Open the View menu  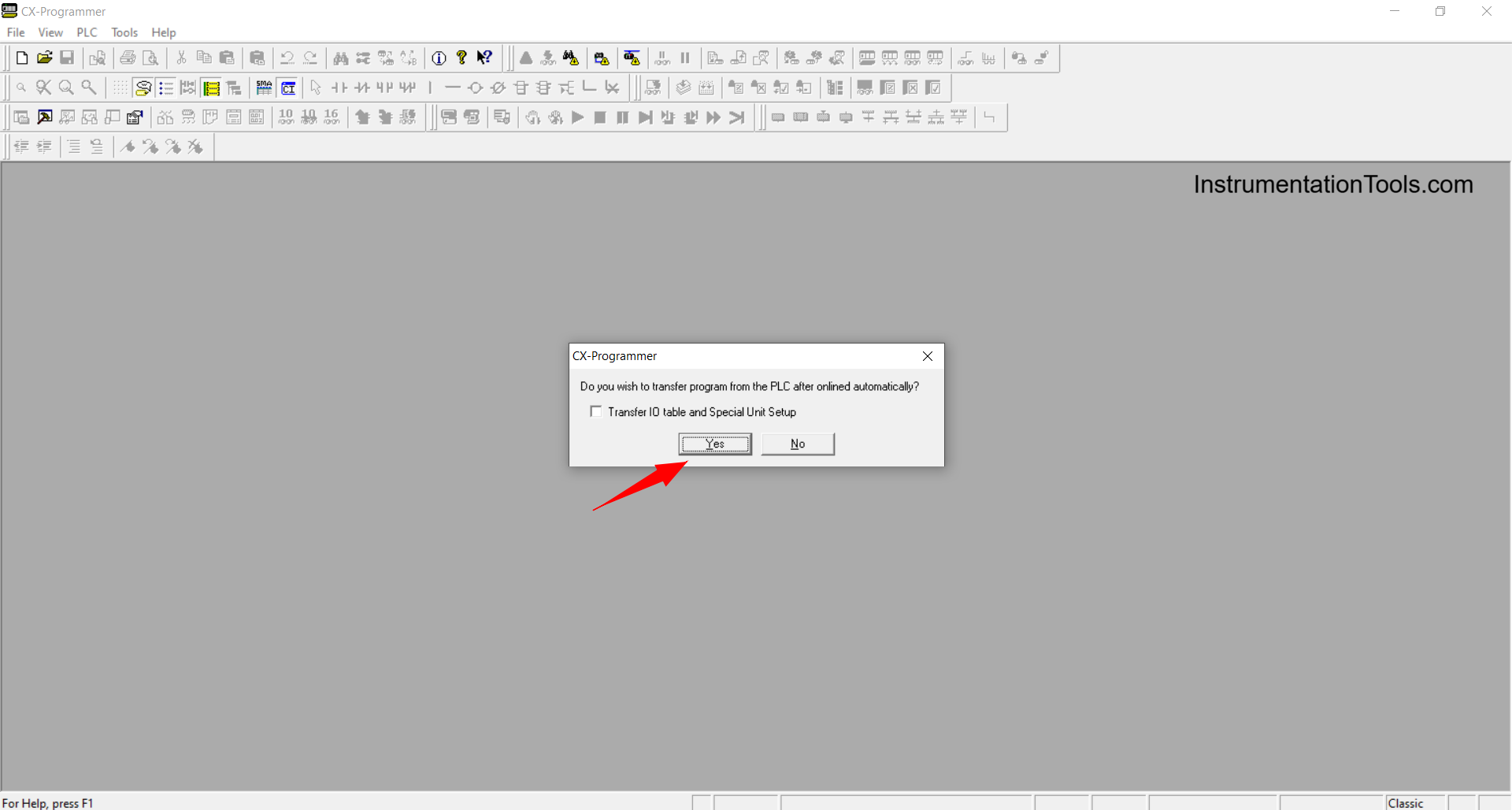(x=50, y=32)
